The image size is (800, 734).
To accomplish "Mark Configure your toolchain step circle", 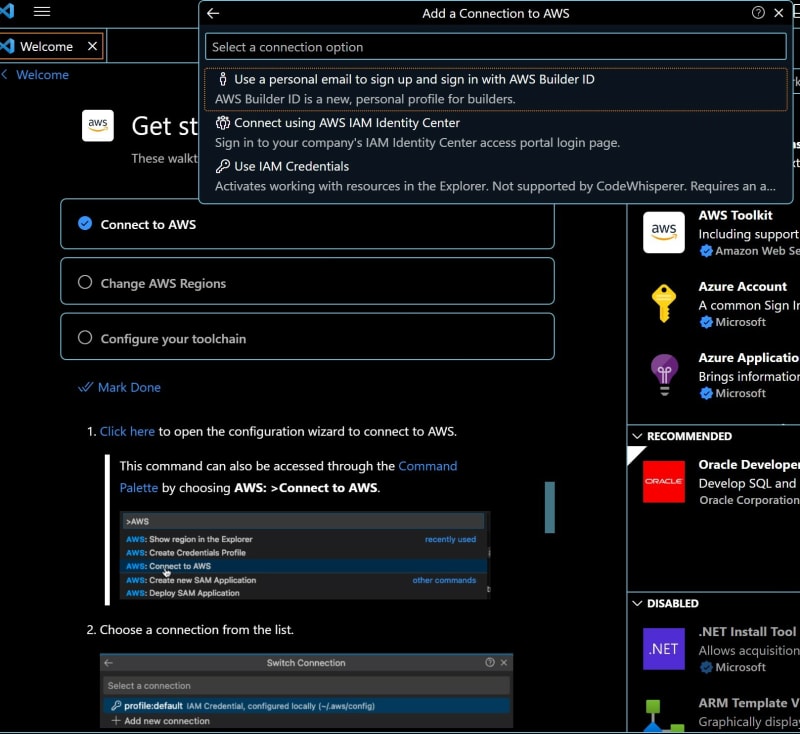I will (x=85, y=338).
